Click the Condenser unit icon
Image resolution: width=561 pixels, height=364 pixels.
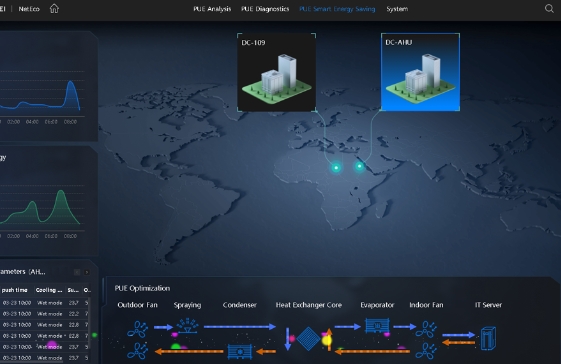tap(240, 351)
